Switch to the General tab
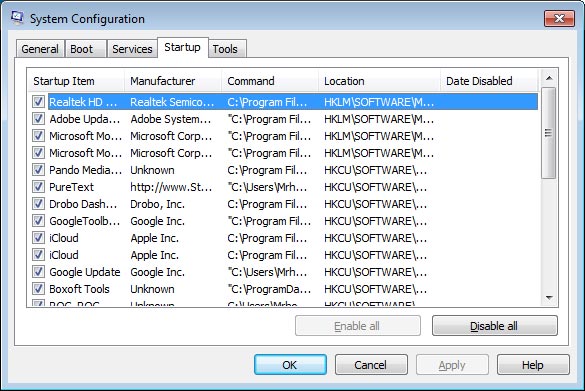This screenshot has height=391, width=585. [40, 49]
